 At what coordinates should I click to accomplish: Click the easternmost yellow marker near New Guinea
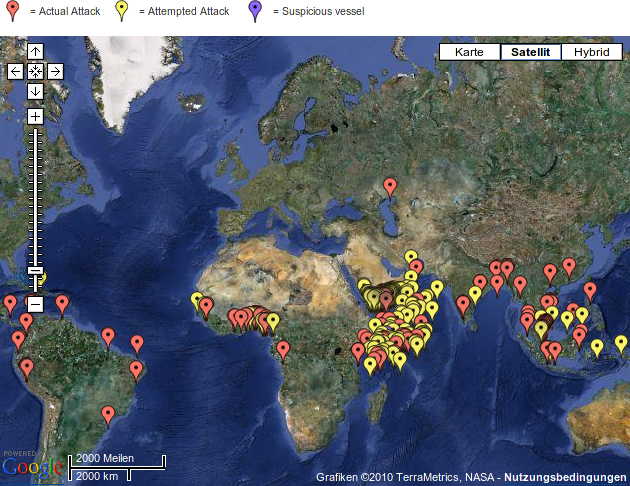(x=621, y=345)
